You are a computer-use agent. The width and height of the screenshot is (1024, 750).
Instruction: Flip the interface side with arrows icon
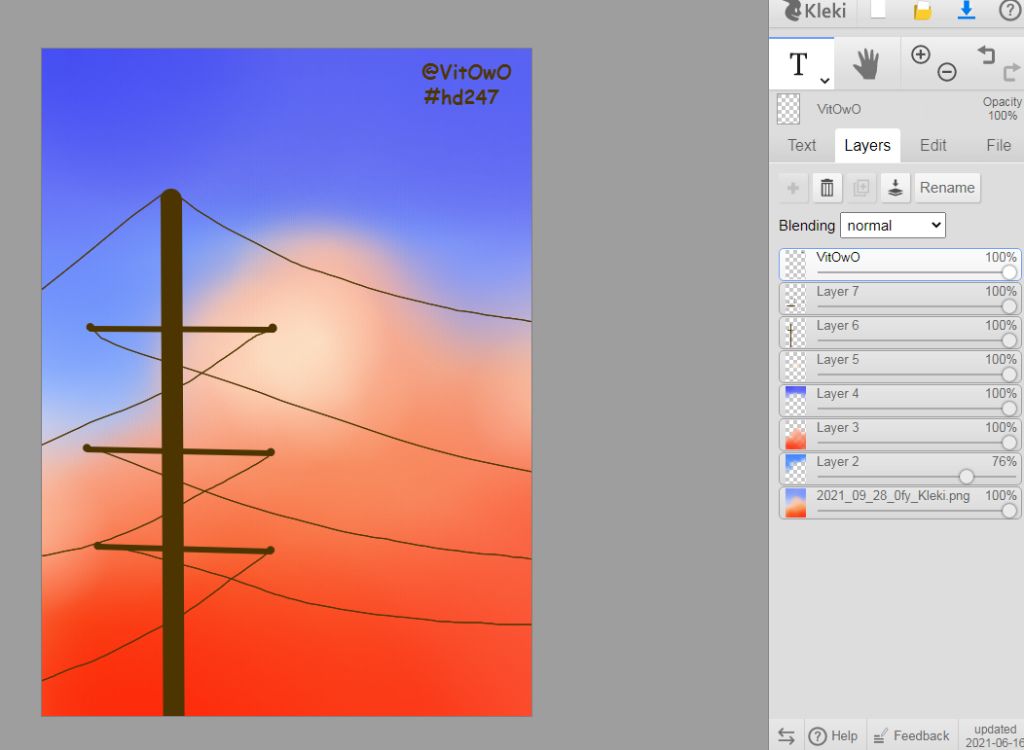786,736
